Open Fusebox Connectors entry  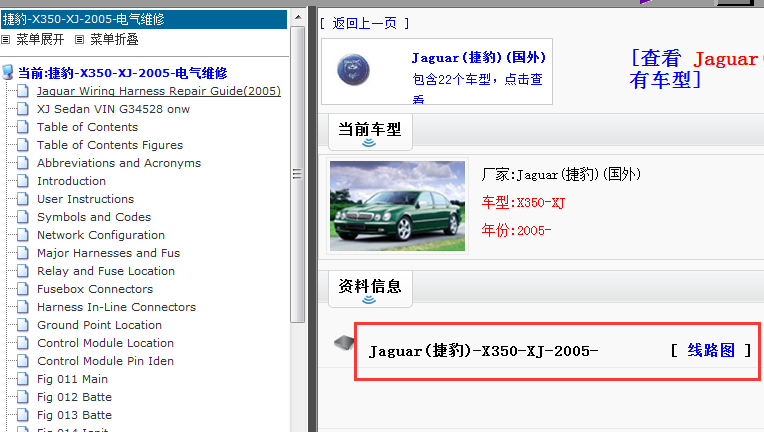point(95,289)
